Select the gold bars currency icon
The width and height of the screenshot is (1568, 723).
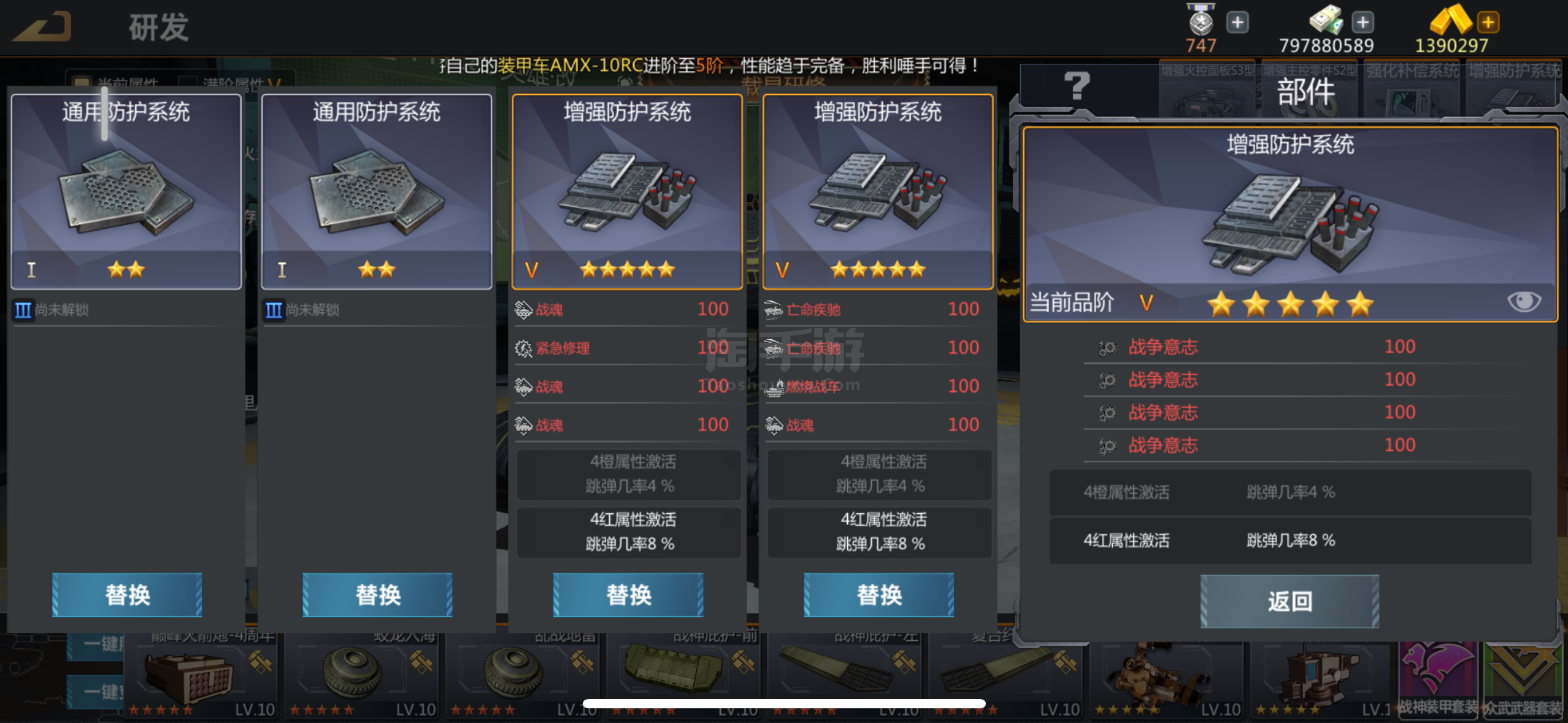[1451, 20]
